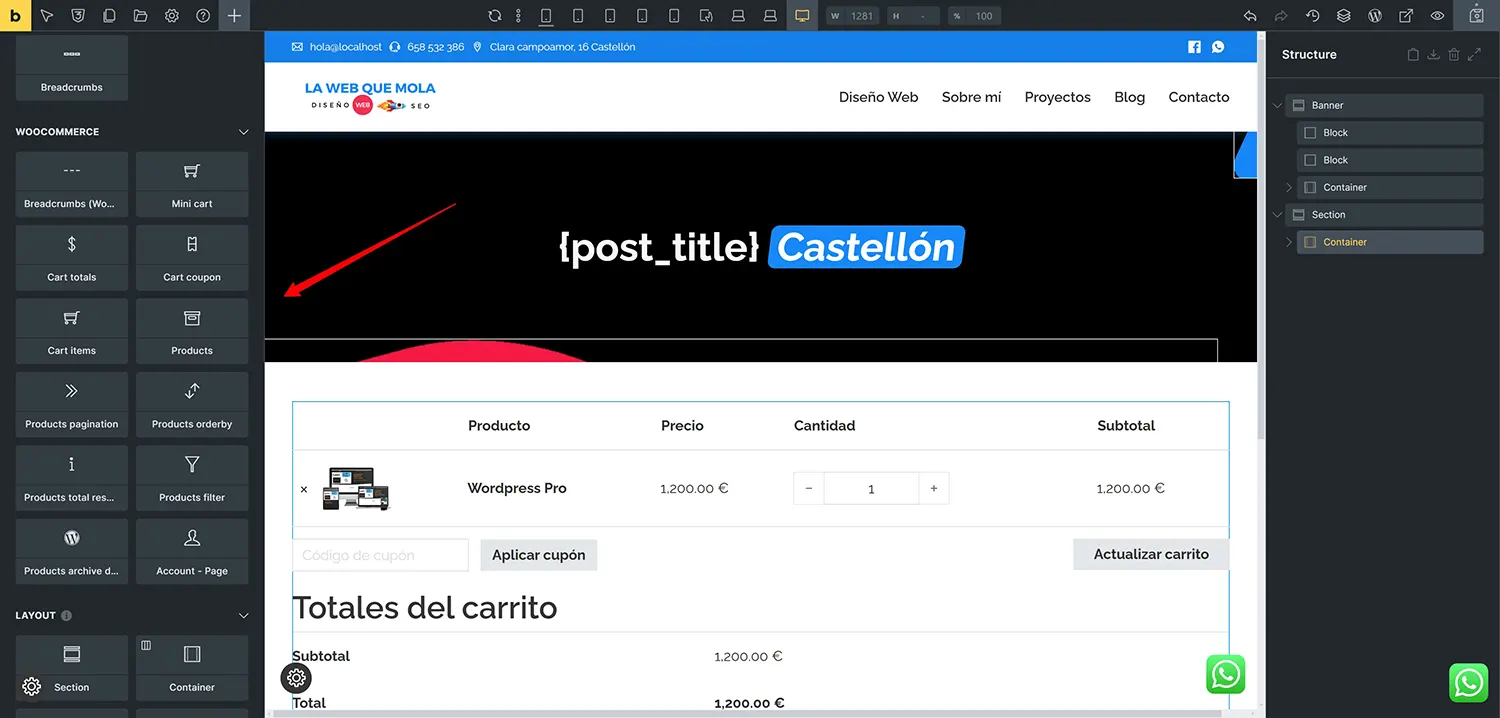Open the Contacto menu item
This screenshot has width=1500, height=718.
point(1199,97)
